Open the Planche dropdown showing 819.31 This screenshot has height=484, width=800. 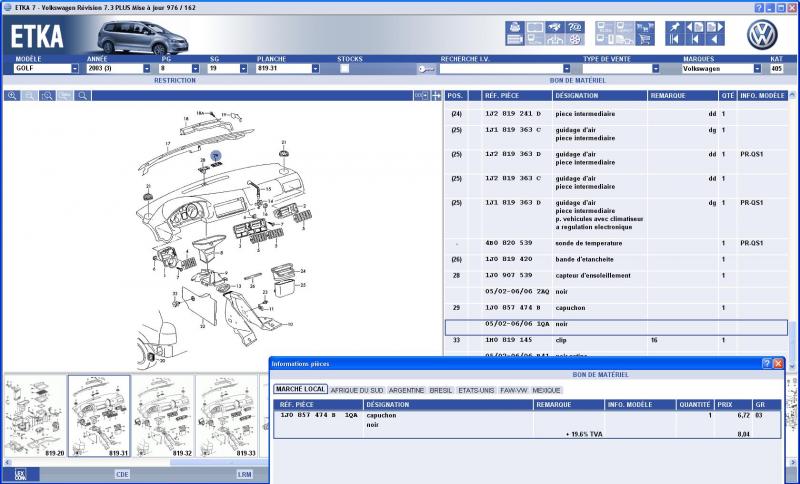316,68
